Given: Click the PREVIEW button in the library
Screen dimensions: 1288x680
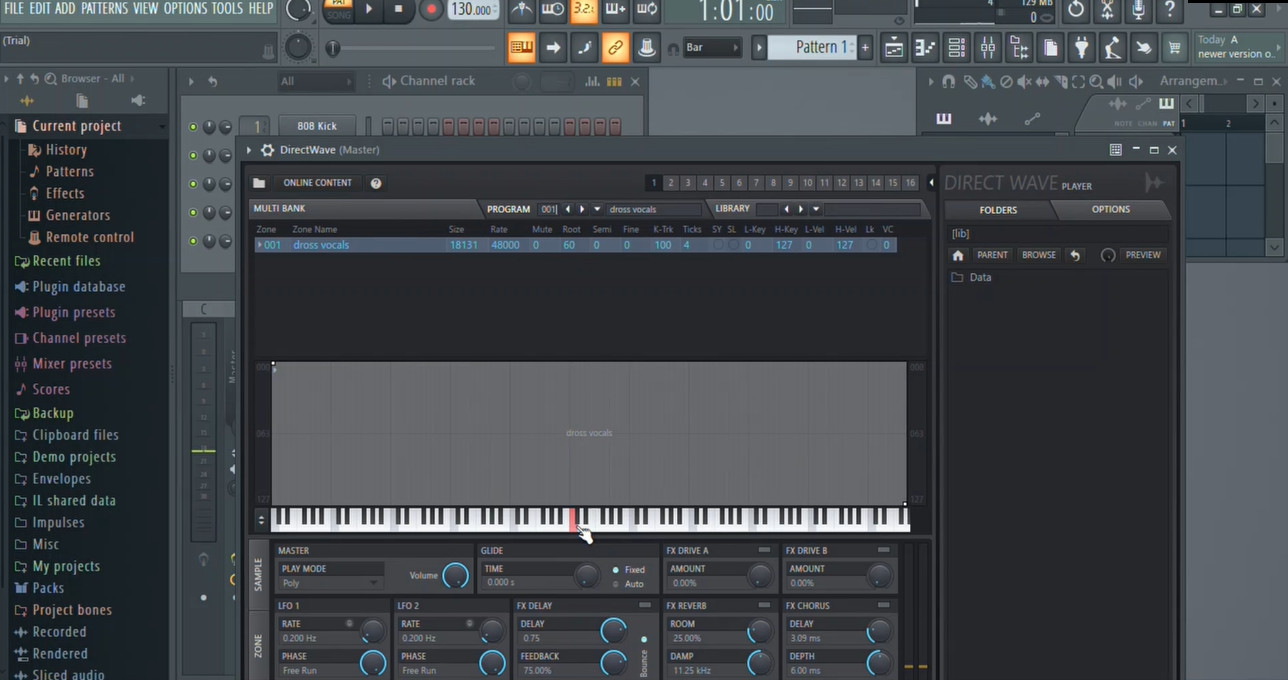Looking at the screenshot, I should point(1142,255).
